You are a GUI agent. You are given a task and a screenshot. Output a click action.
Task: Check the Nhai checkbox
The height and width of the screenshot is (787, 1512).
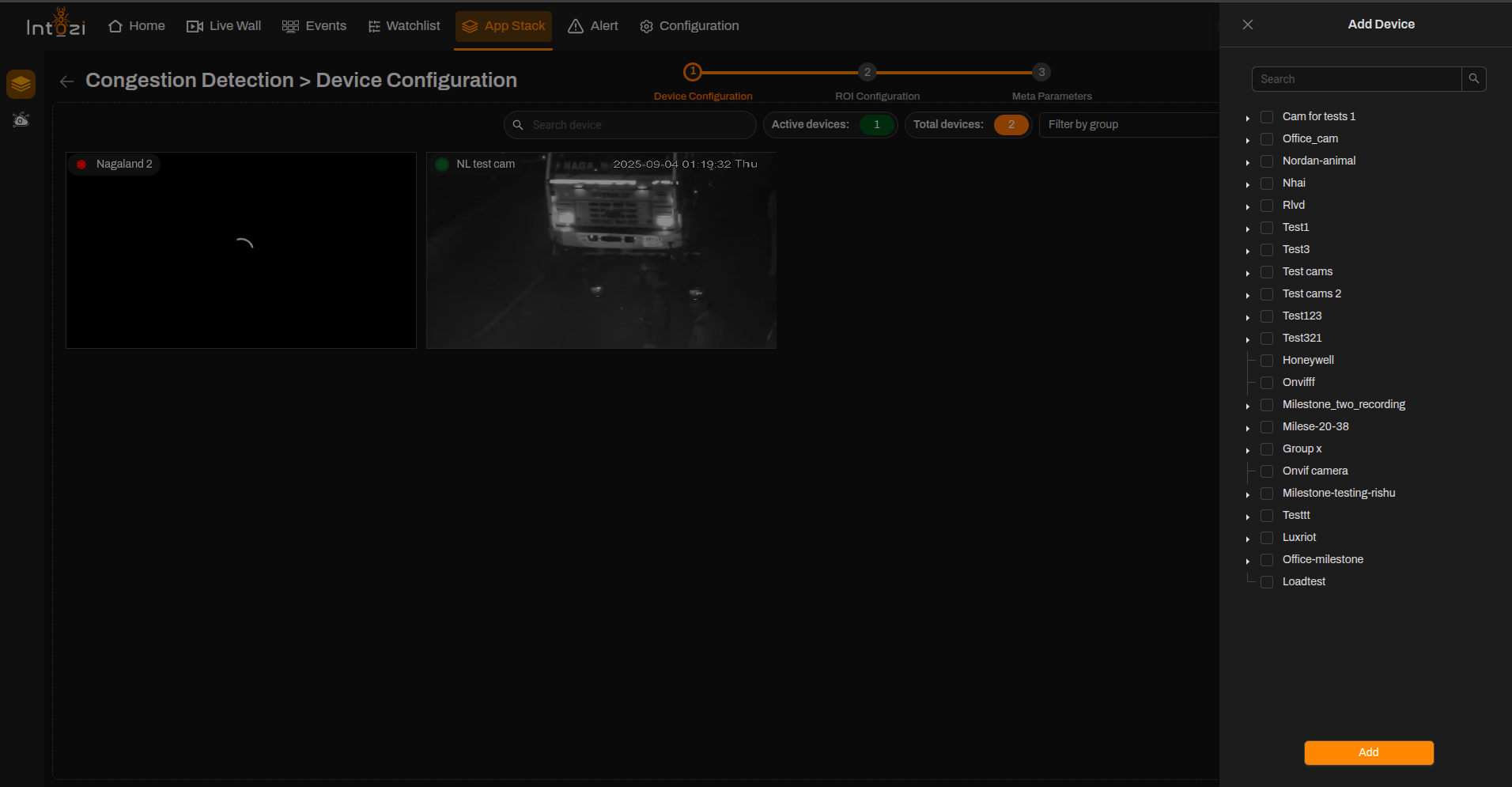1267,184
